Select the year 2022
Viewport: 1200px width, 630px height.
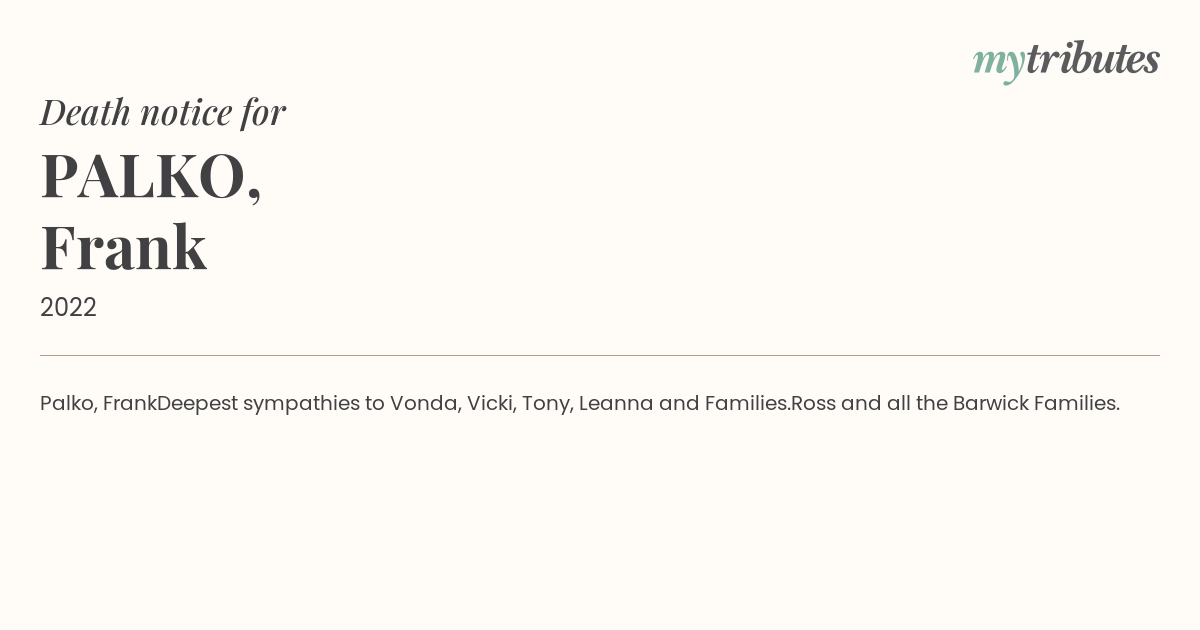[x=68, y=307]
